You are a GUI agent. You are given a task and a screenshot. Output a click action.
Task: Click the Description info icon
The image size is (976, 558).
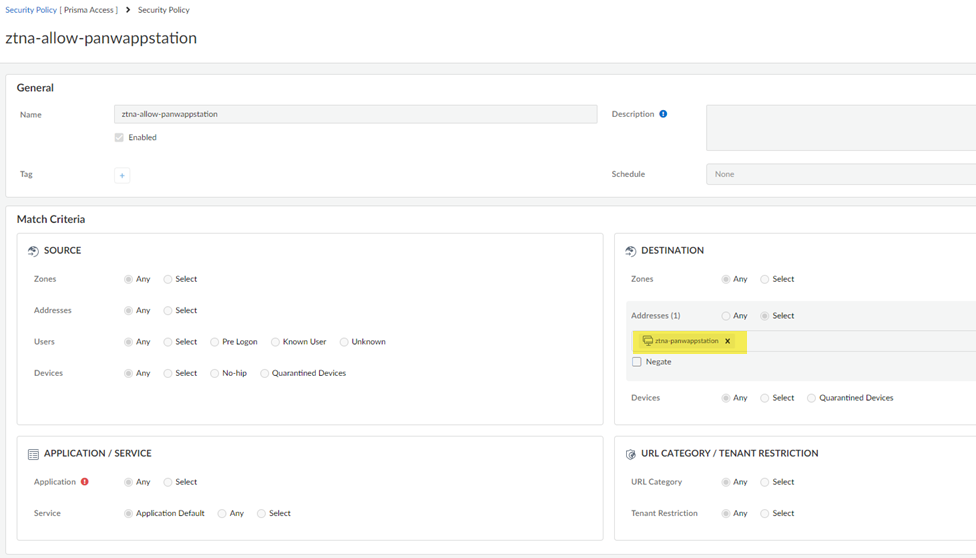(663, 114)
